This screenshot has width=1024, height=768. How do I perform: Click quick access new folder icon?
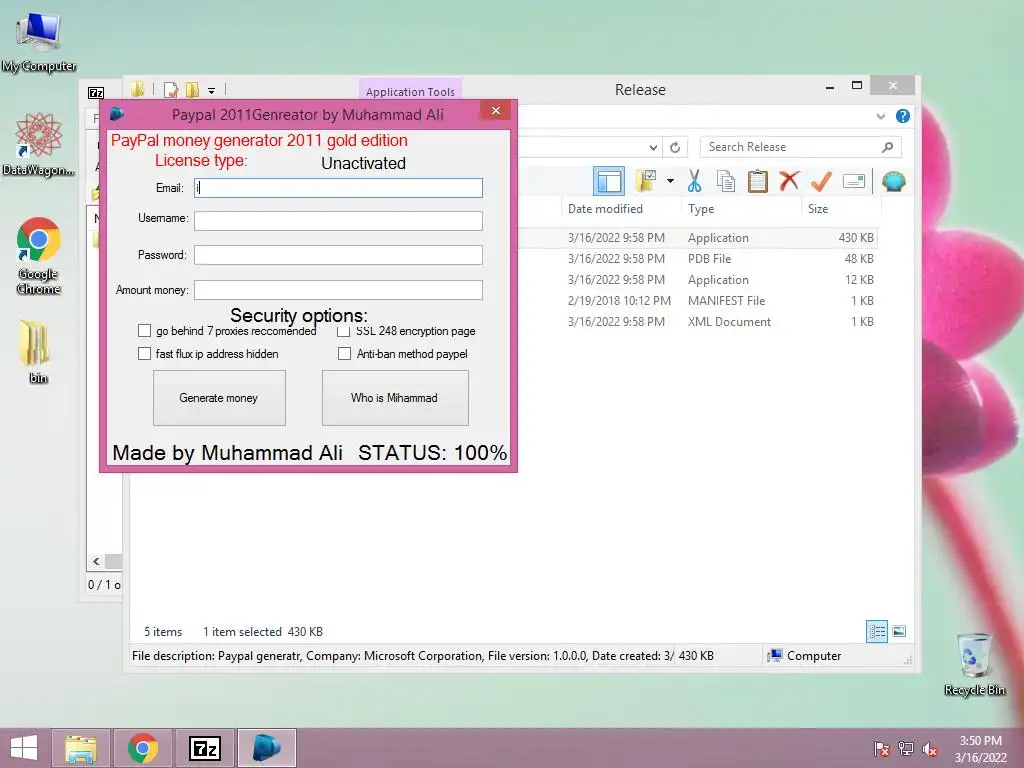pos(192,89)
